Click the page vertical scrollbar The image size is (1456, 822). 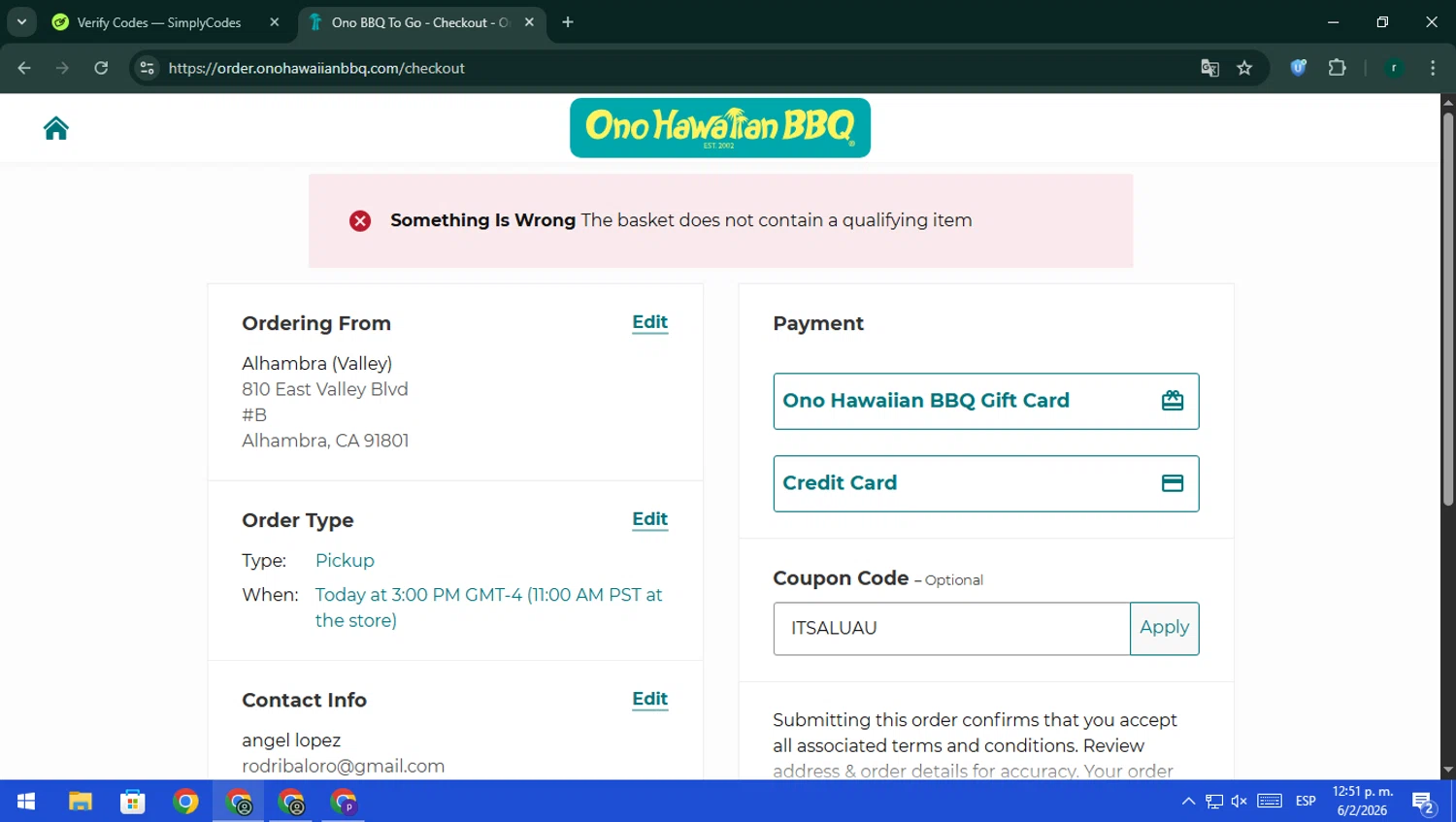[1448, 310]
